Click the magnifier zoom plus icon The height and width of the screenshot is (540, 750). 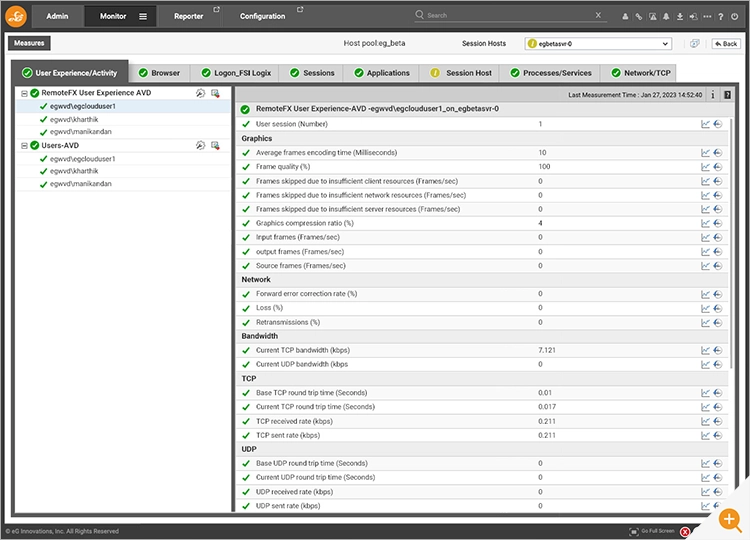(730, 519)
